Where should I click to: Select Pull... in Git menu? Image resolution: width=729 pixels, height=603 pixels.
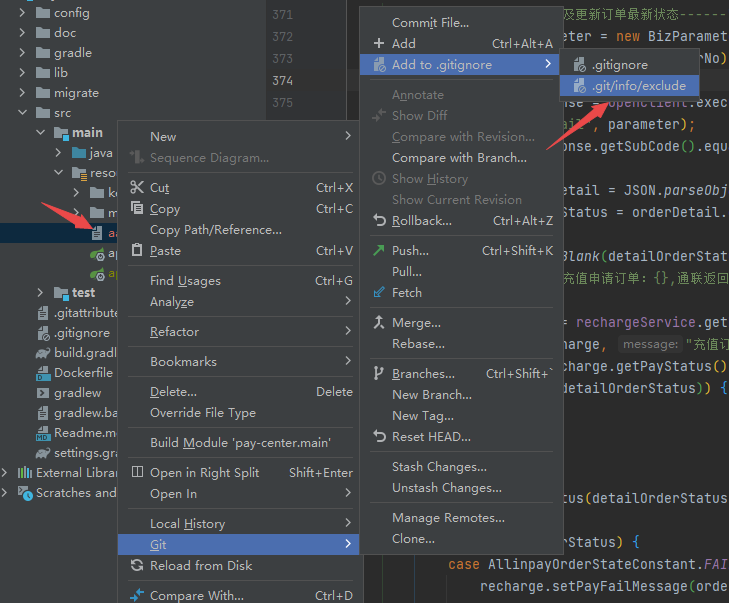coord(461,271)
